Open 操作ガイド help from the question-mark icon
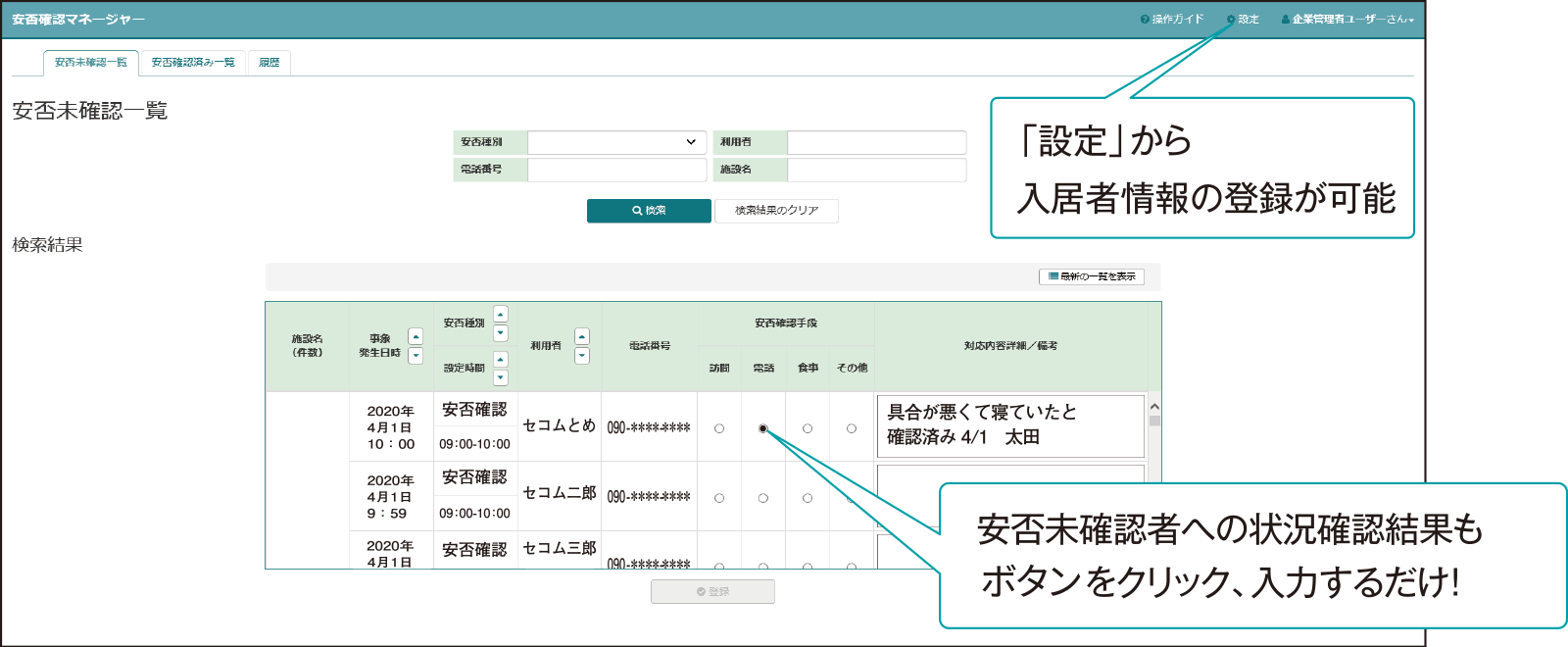 [x=1145, y=20]
